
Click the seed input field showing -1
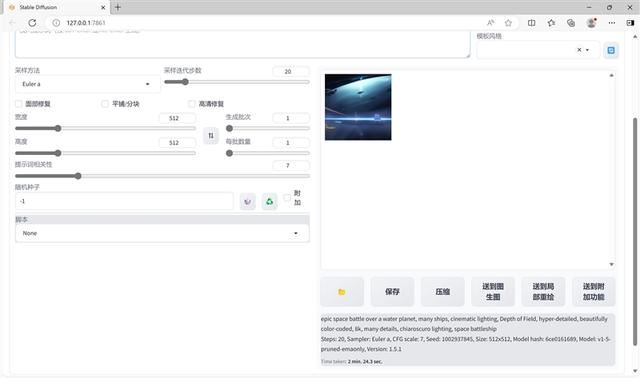(x=124, y=201)
